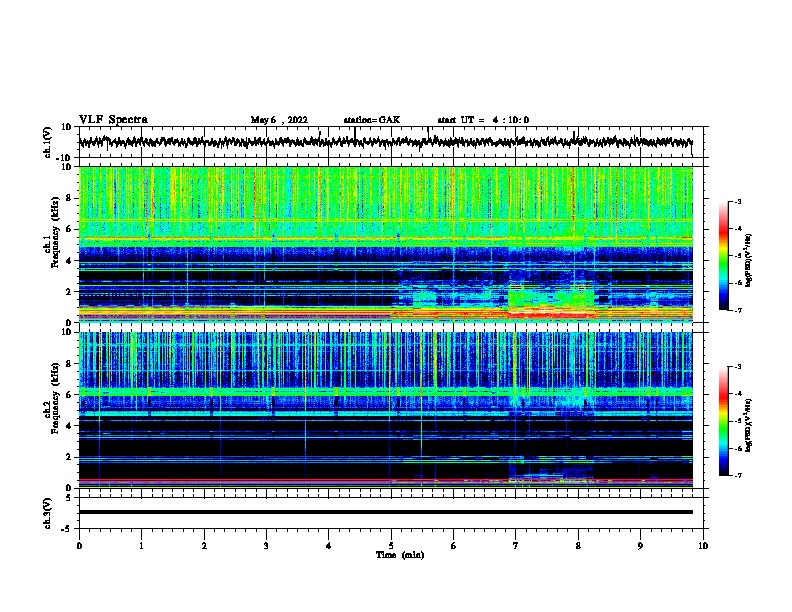Click time axis tick label "8"
792x612 pixels.
[578, 546]
